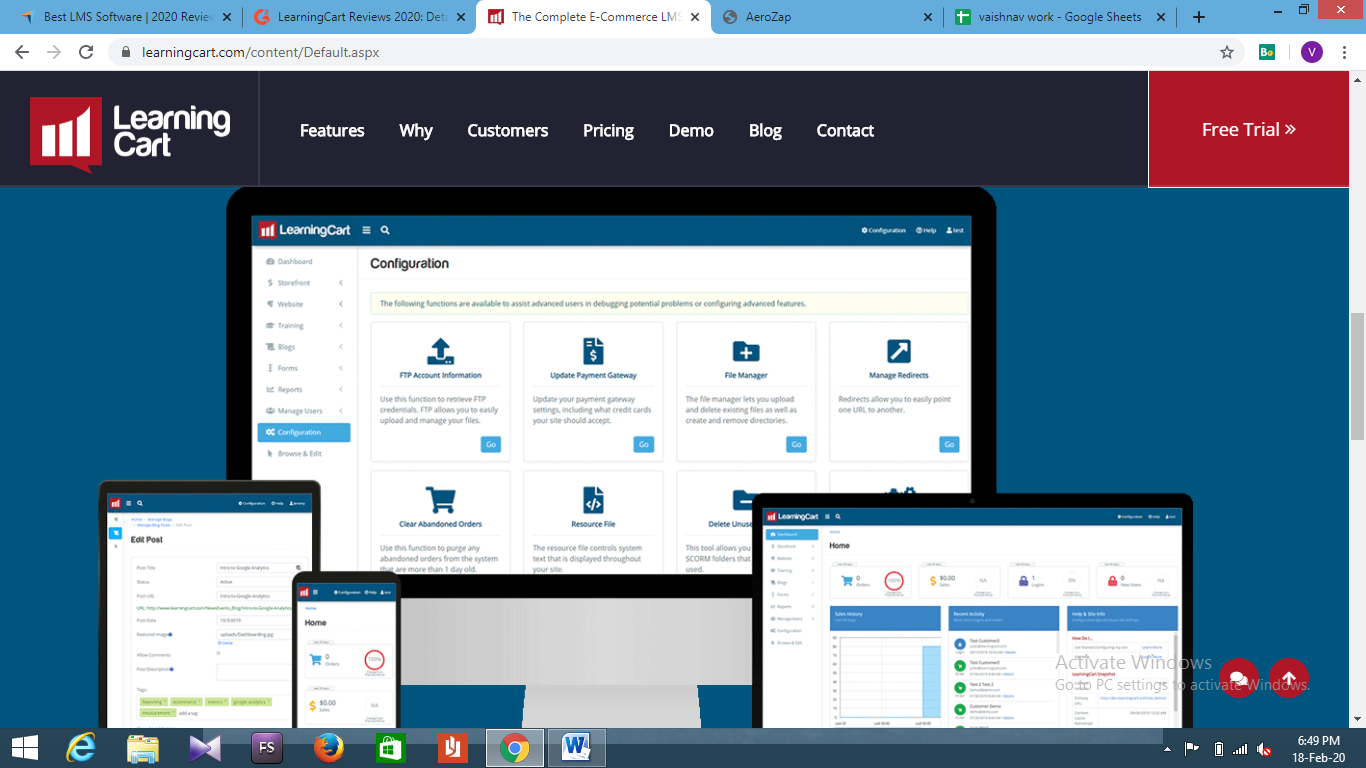Expand the Website chevron in sidebar
Viewport: 1366px width, 768px height.
(340, 304)
